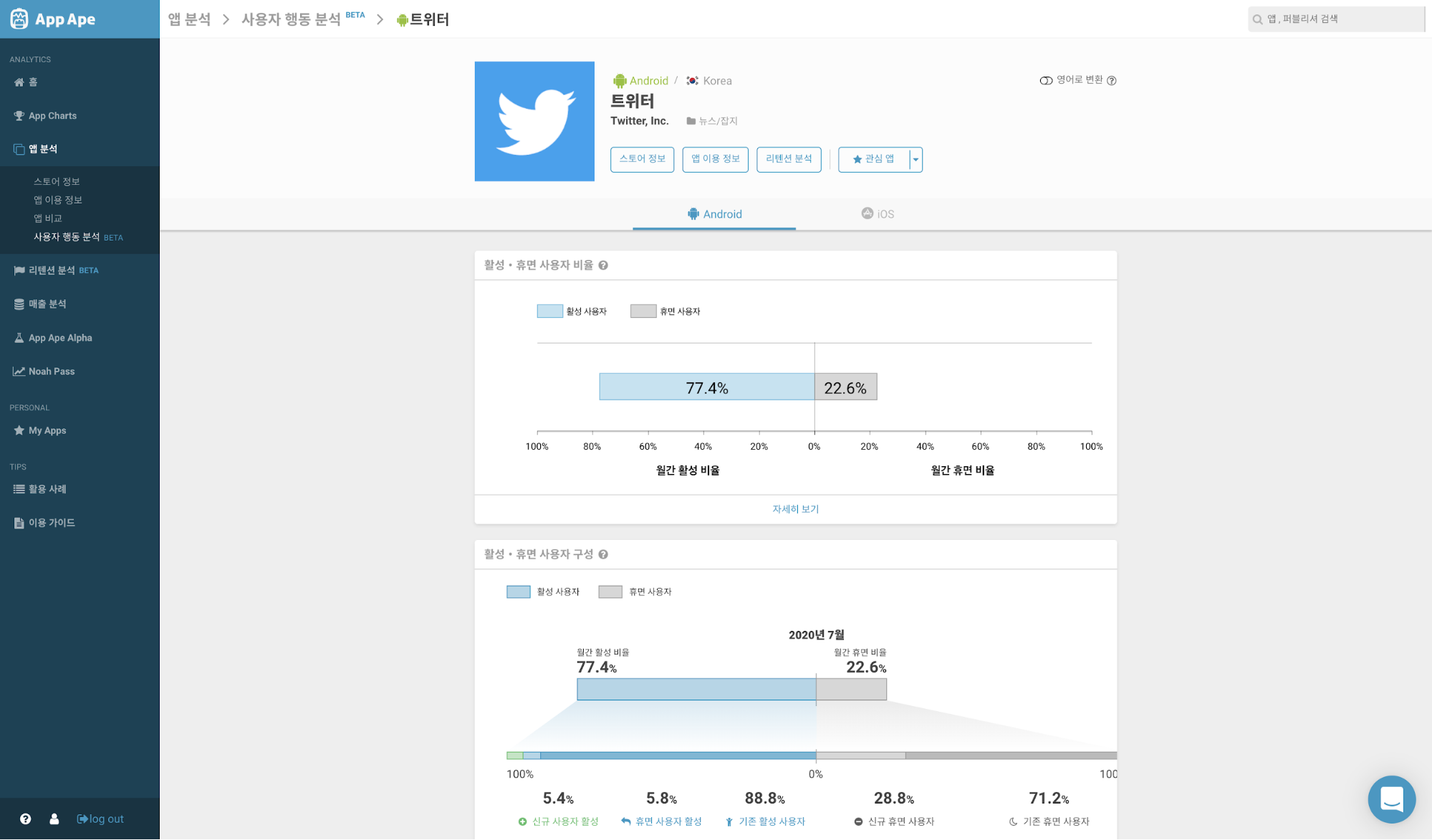The image size is (1432, 840).
Task: Click the 28.8% 신규 휴면 사용자 value
Action: (x=893, y=799)
